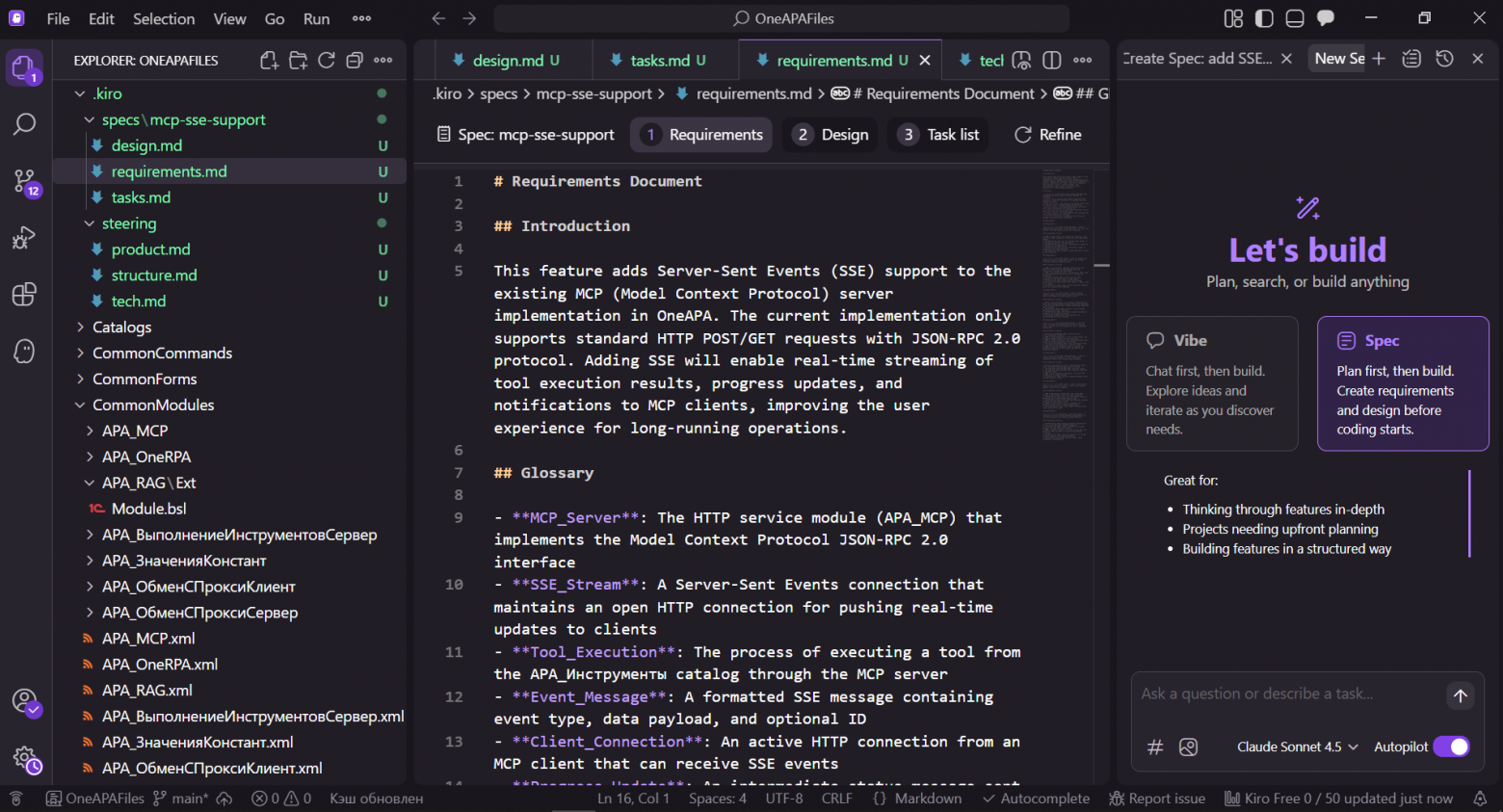Open the Search view in the activity bar
The height and width of the screenshot is (812, 1503).
(x=25, y=124)
